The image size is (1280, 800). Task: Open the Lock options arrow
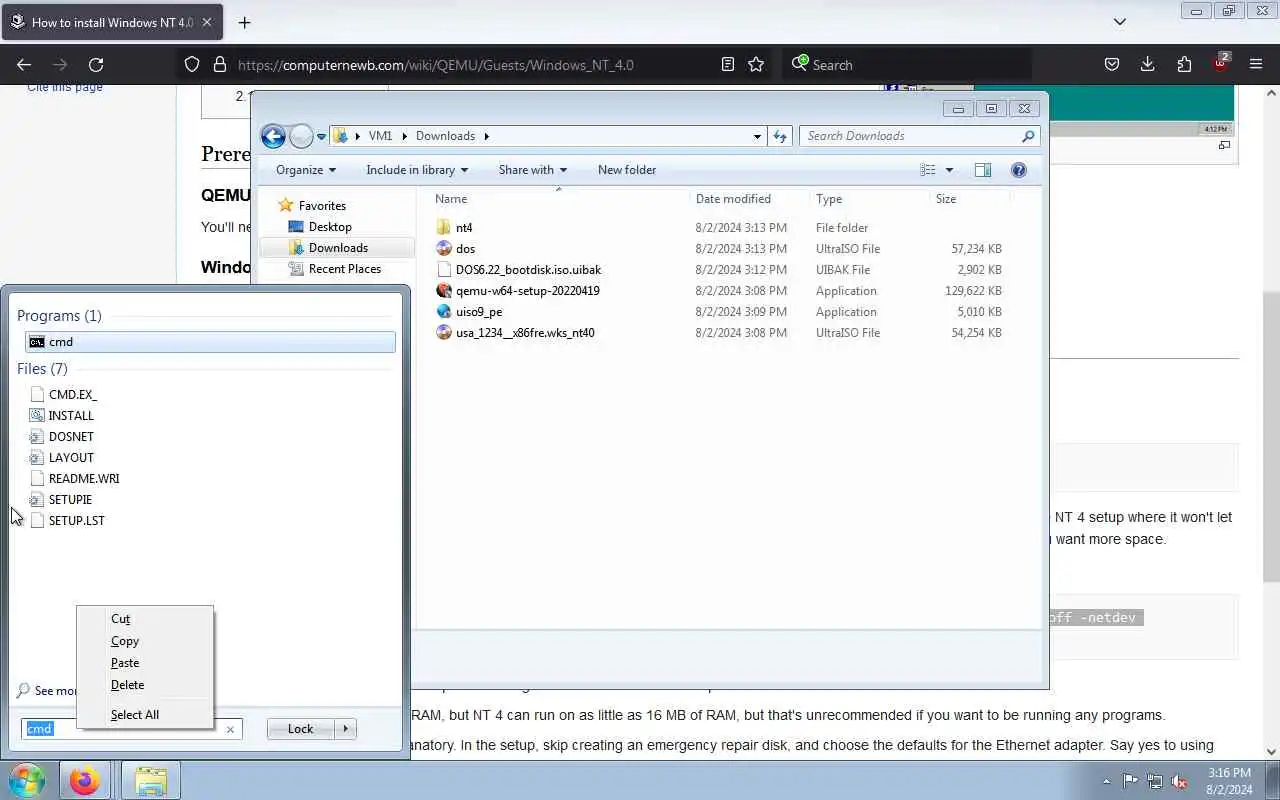coord(345,729)
